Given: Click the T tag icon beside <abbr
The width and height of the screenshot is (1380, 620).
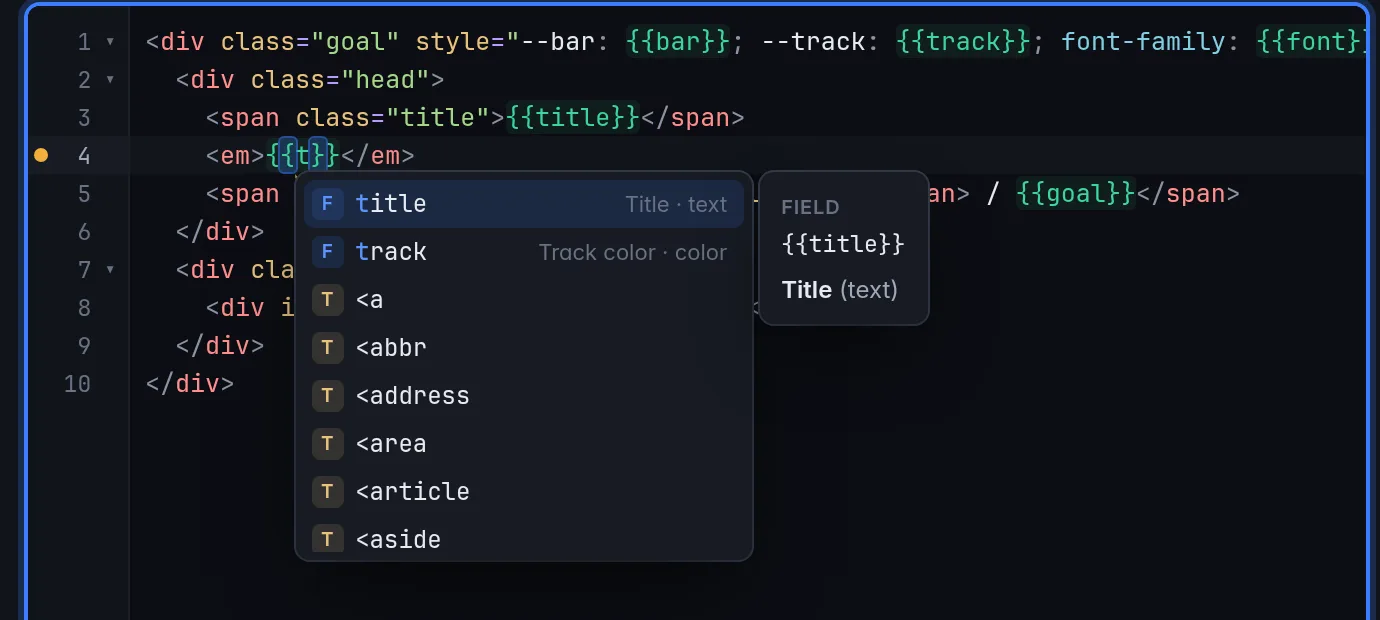Looking at the screenshot, I should [327, 348].
